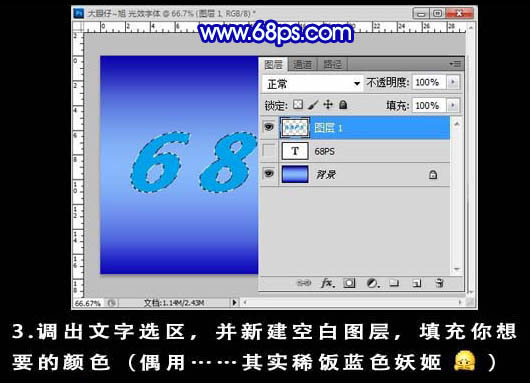
Task: Show the 68PS text layer
Action: [269, 151]
